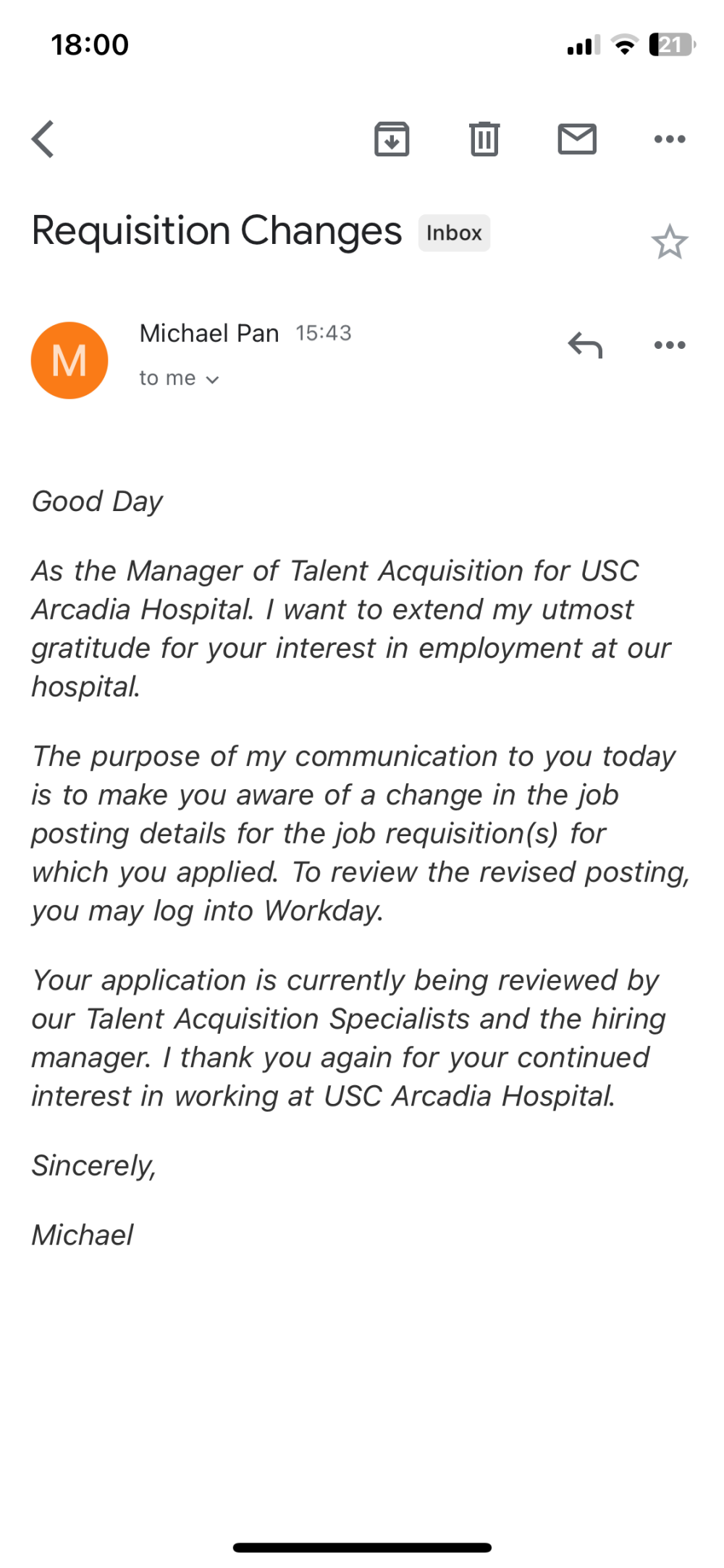724x1568 pixels.
Task: Delete the email using the trash icon
Action: coord(484,139)
